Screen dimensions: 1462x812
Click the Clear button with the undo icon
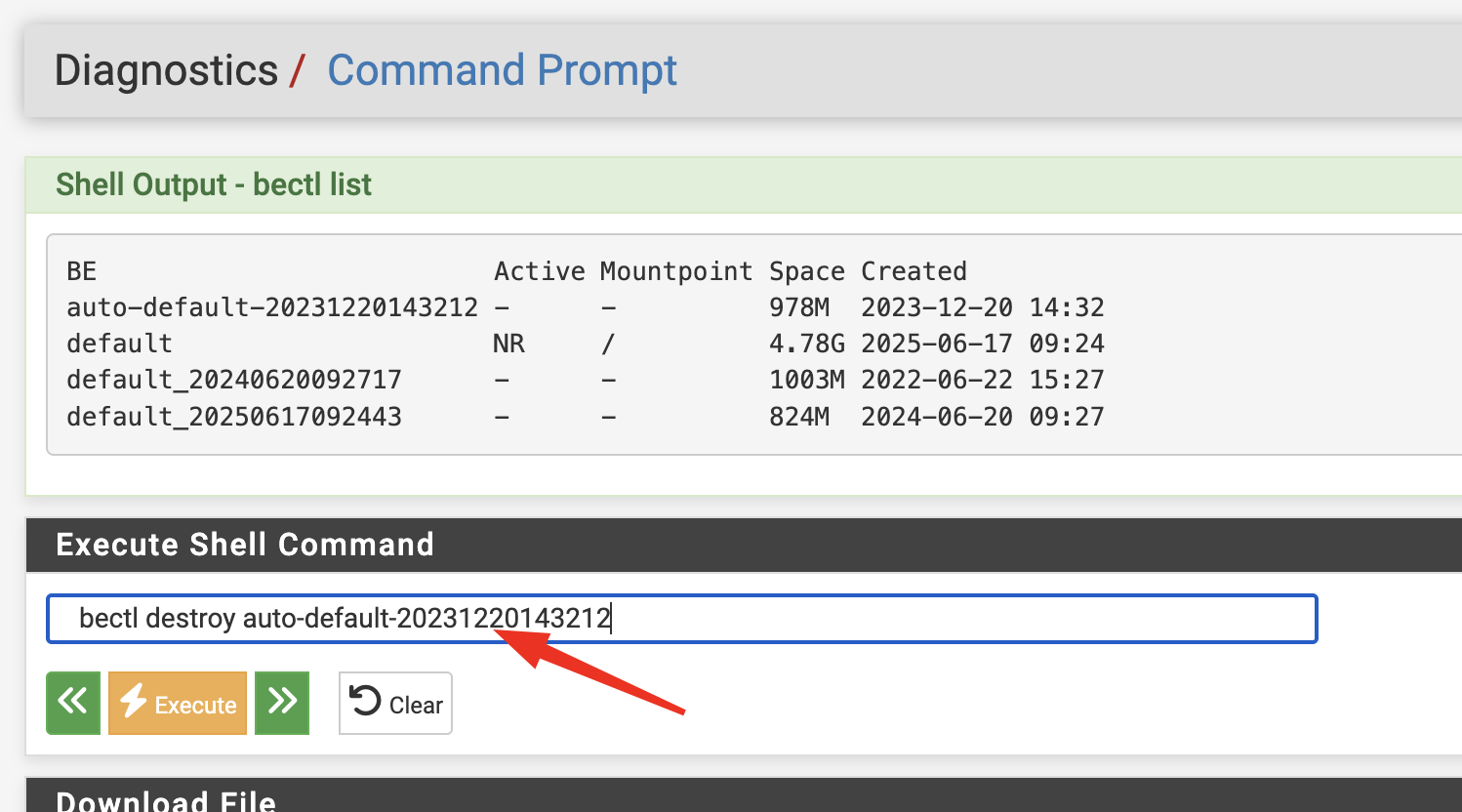(x=395, y=703)
